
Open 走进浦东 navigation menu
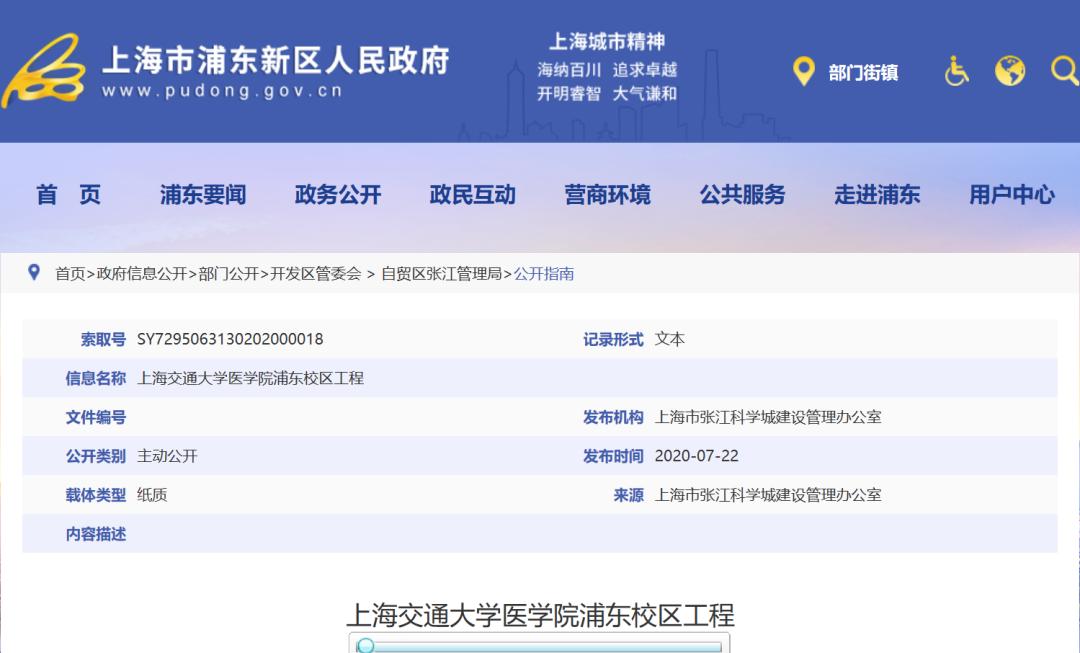click(x=878, y=195)
